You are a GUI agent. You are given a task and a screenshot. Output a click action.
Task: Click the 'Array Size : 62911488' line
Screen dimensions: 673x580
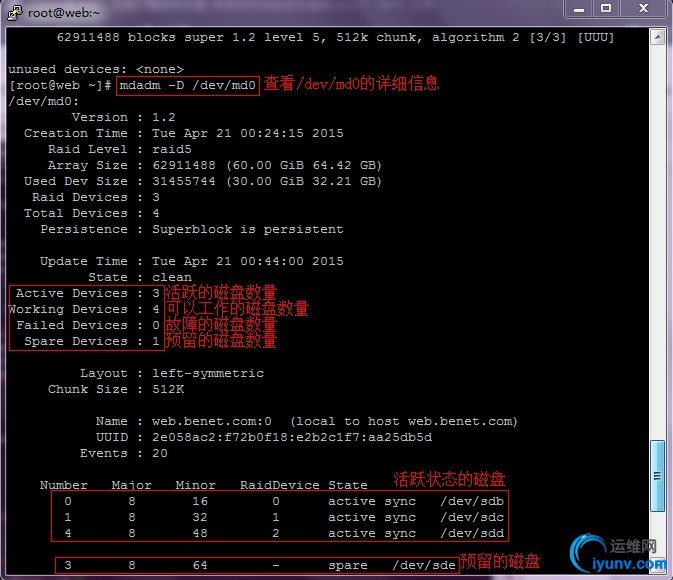215,165
